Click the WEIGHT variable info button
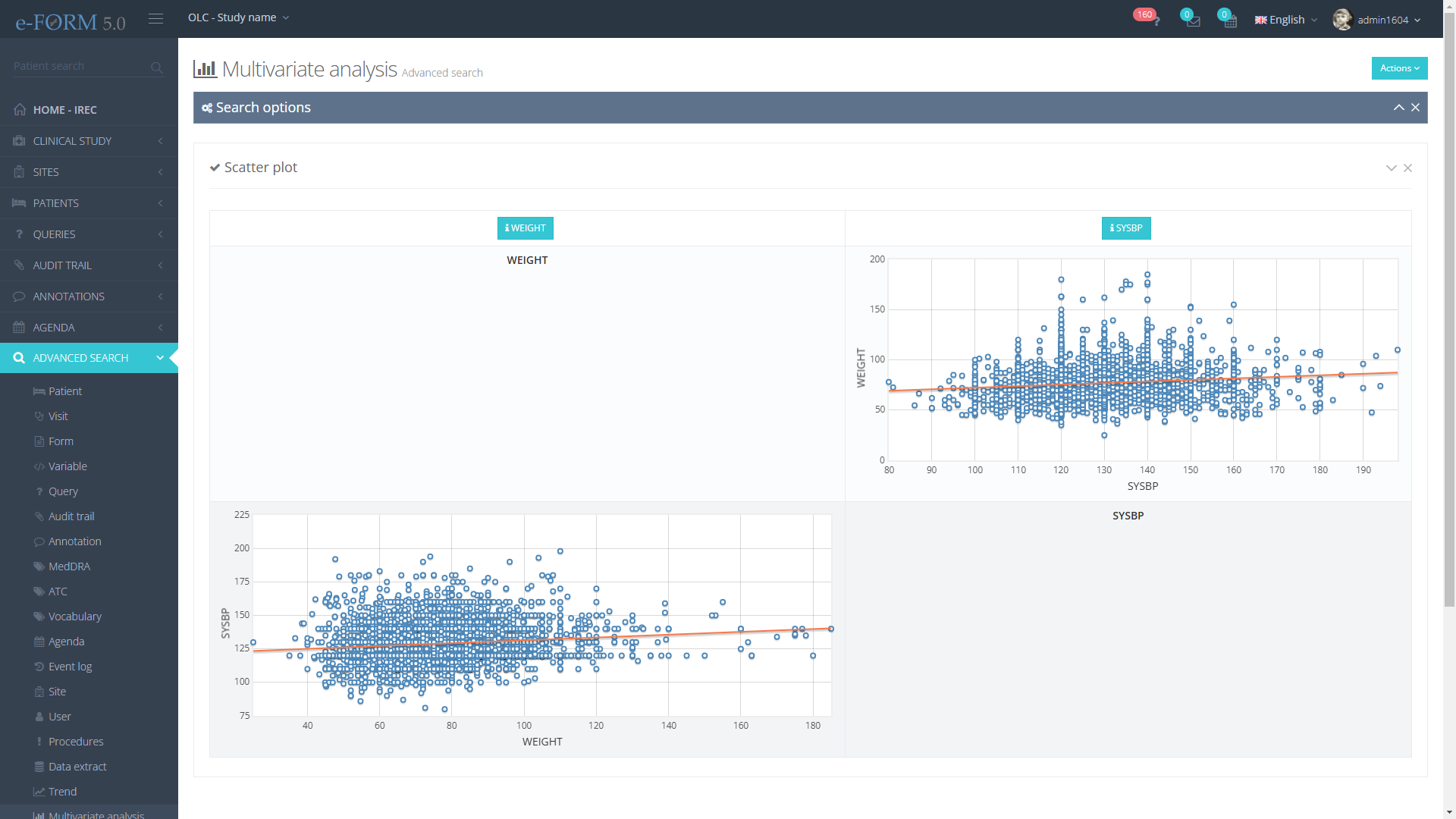 [x=526, y=228]
